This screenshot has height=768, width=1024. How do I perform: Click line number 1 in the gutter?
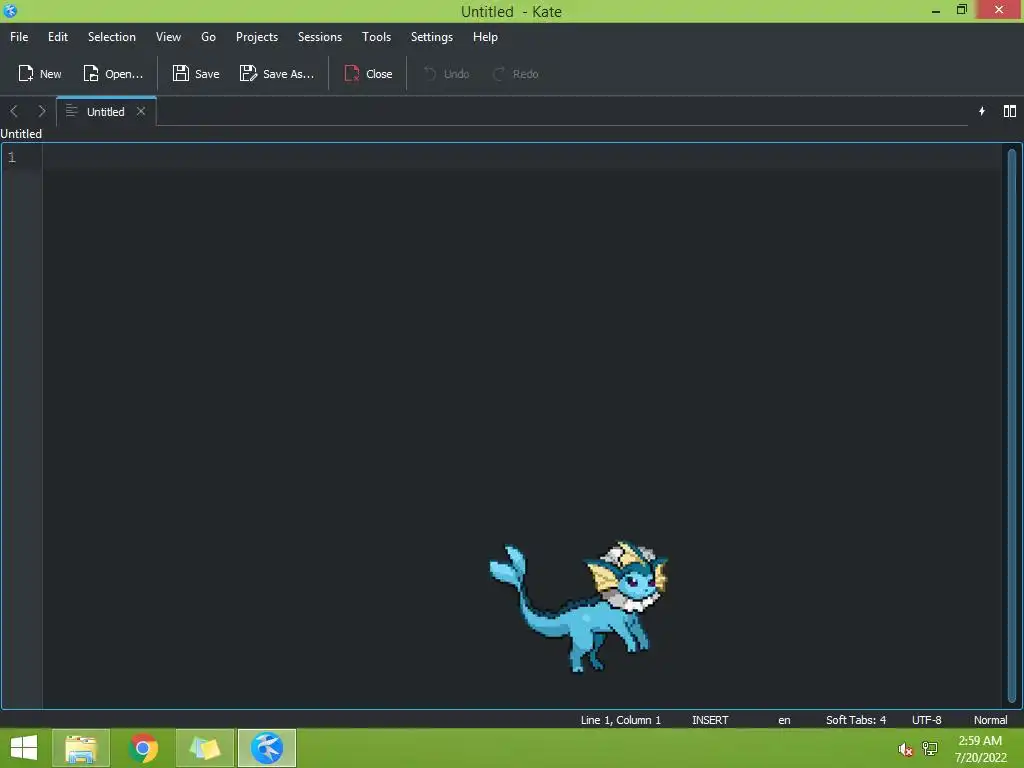(x=12, y=157)
